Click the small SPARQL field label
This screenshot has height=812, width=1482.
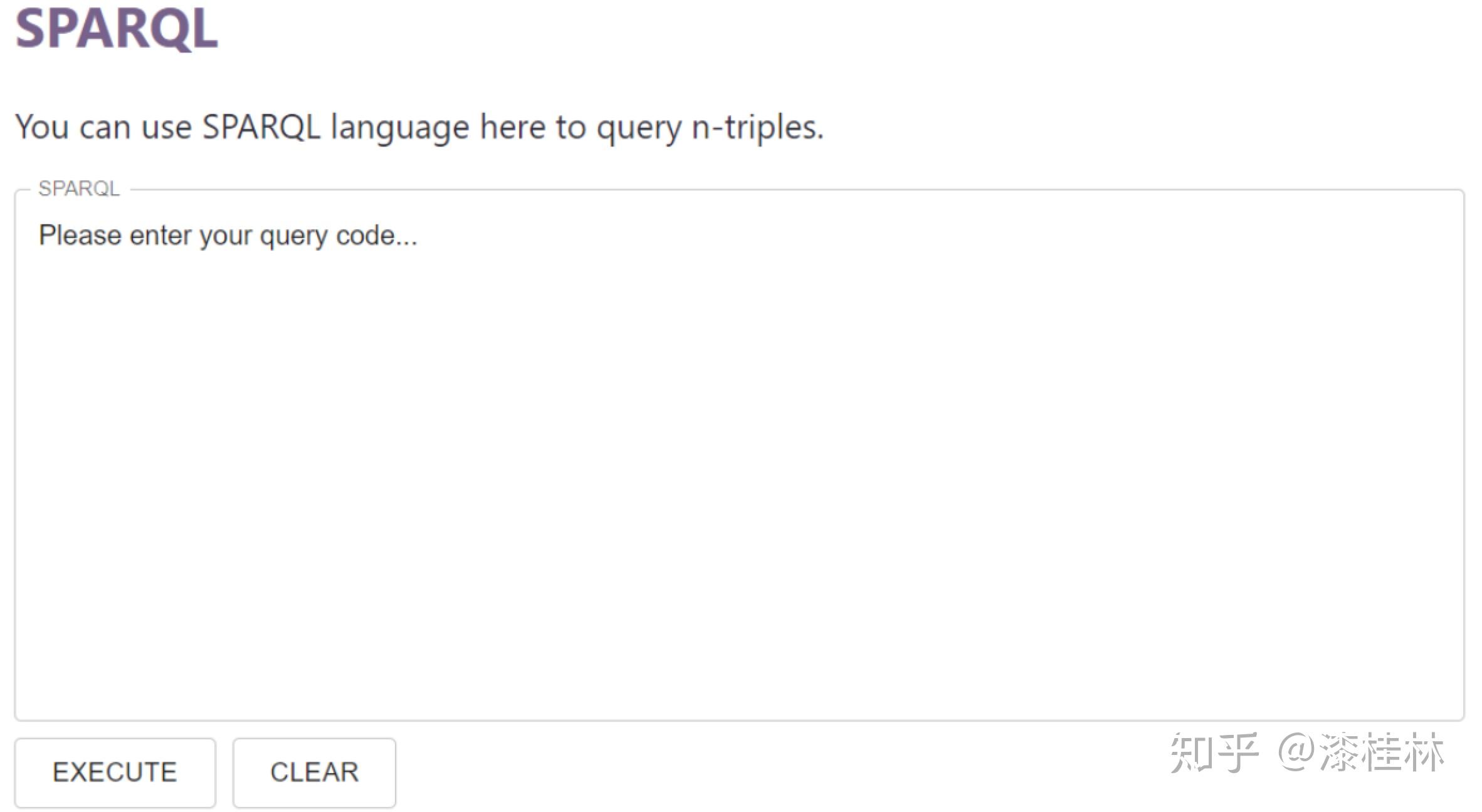point(79,189)
